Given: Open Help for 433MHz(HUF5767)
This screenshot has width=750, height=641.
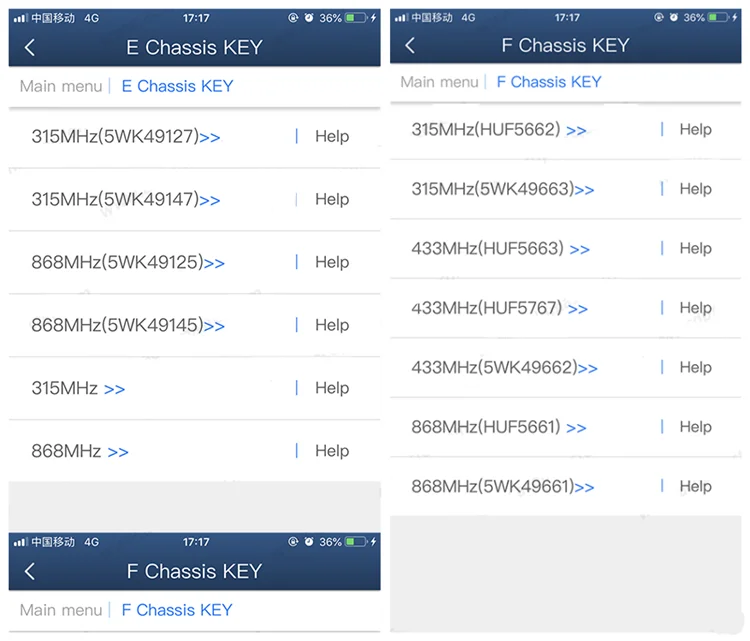Looking at the screenshot, I should pos(695,308).
